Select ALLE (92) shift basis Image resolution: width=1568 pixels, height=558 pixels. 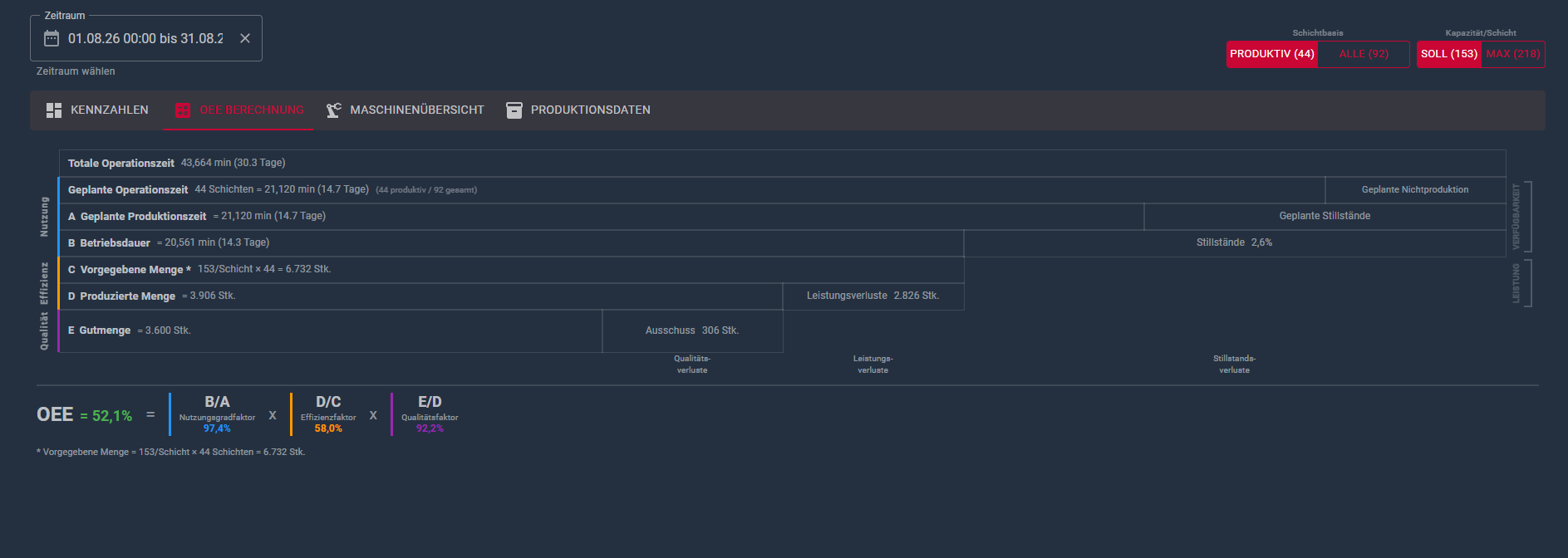point(1364,54)
